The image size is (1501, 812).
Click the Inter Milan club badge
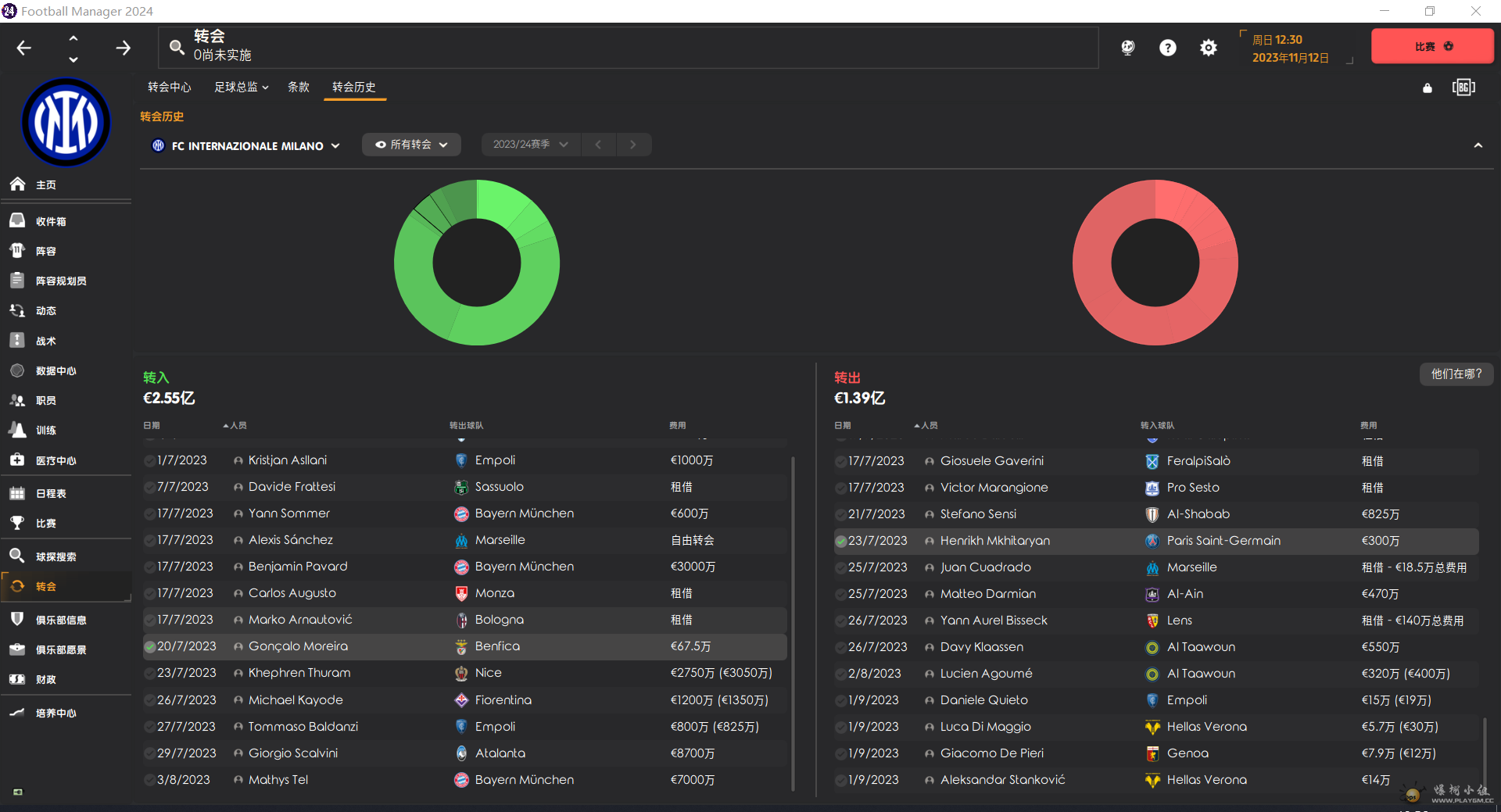66,123
